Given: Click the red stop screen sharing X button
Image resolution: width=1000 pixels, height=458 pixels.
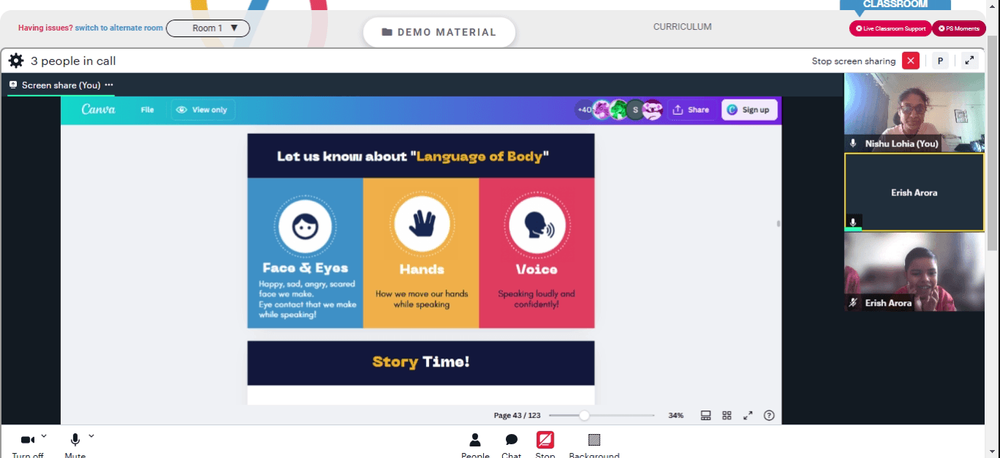Looking at the screenshot, I should click(911, 61).
